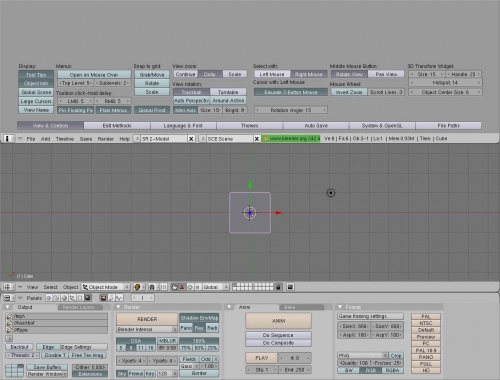Open file browser icon for //backbuf path
500x380 pixels.
pos(9,323)
